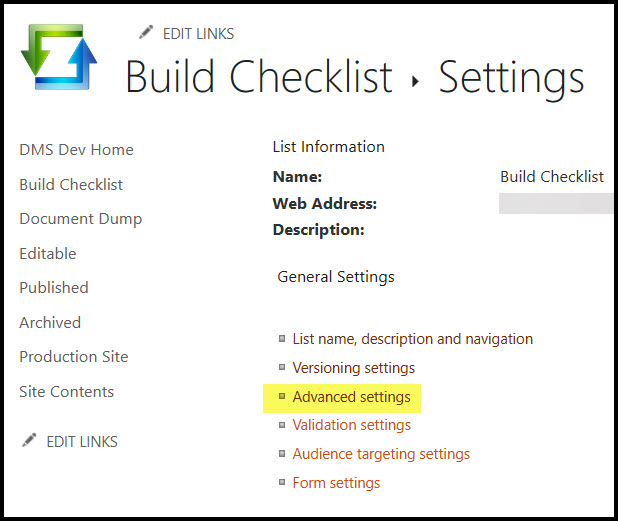Click the highlighted Advanced settings link

click(351, 397)
